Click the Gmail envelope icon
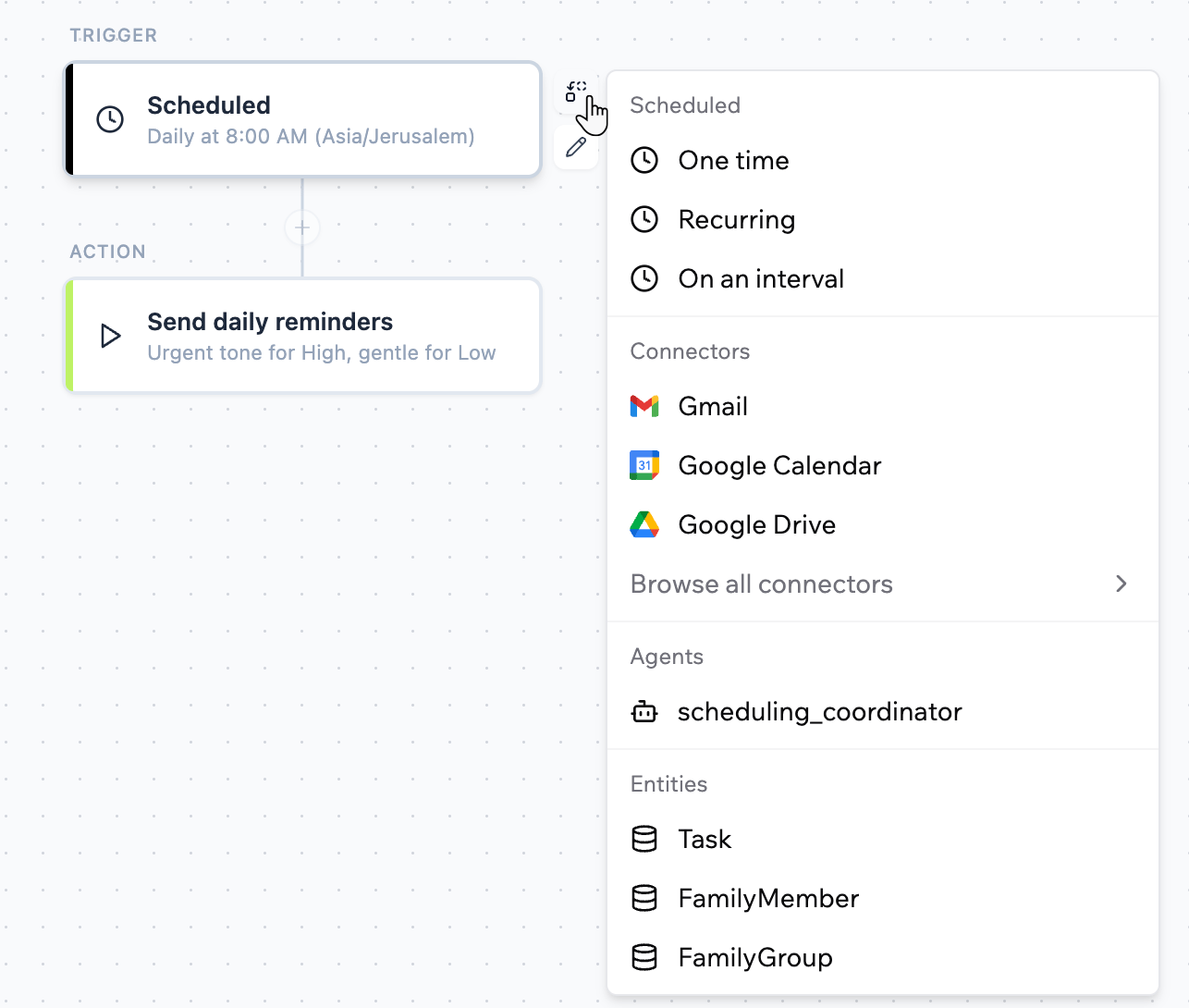This screenshot has width=1189, height=1008. (x=644, y=406)
